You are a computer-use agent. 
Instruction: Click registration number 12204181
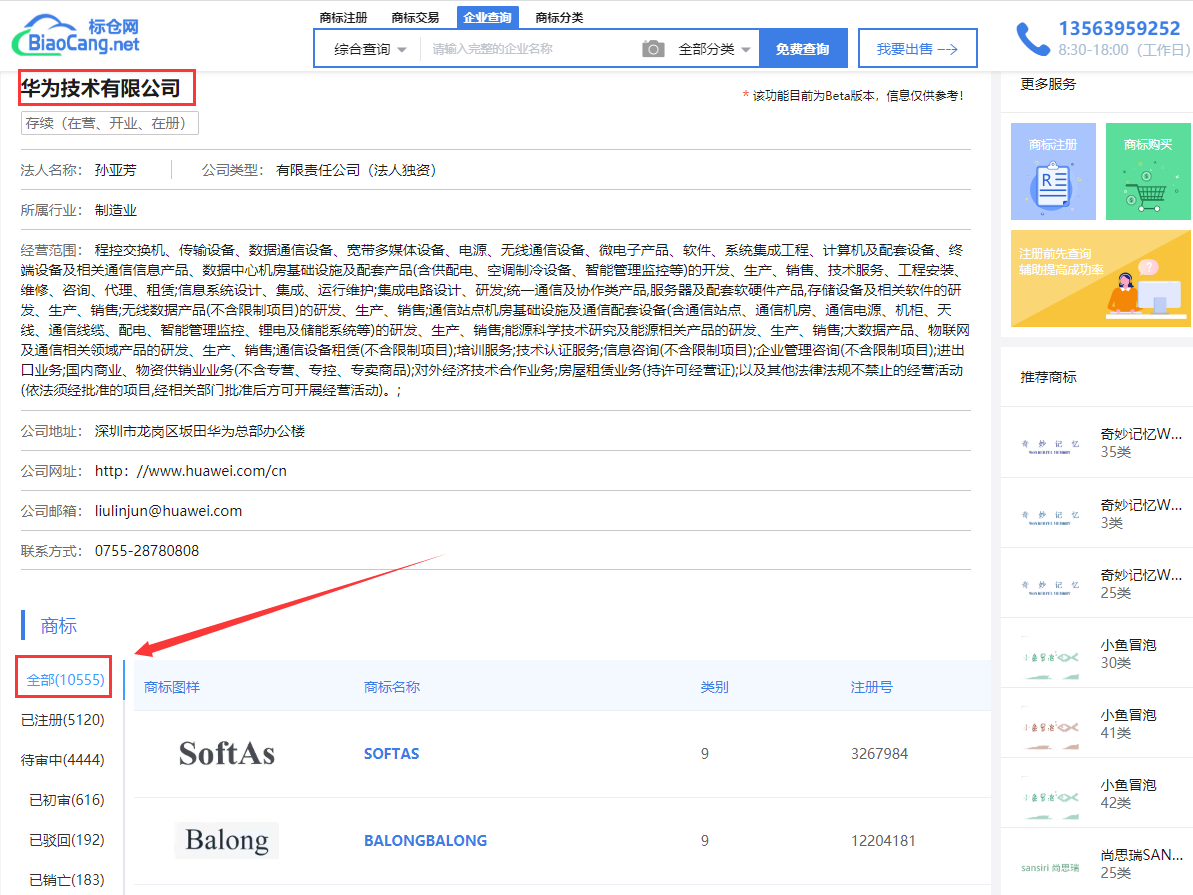pyautogui.click(x=883, y=840)
